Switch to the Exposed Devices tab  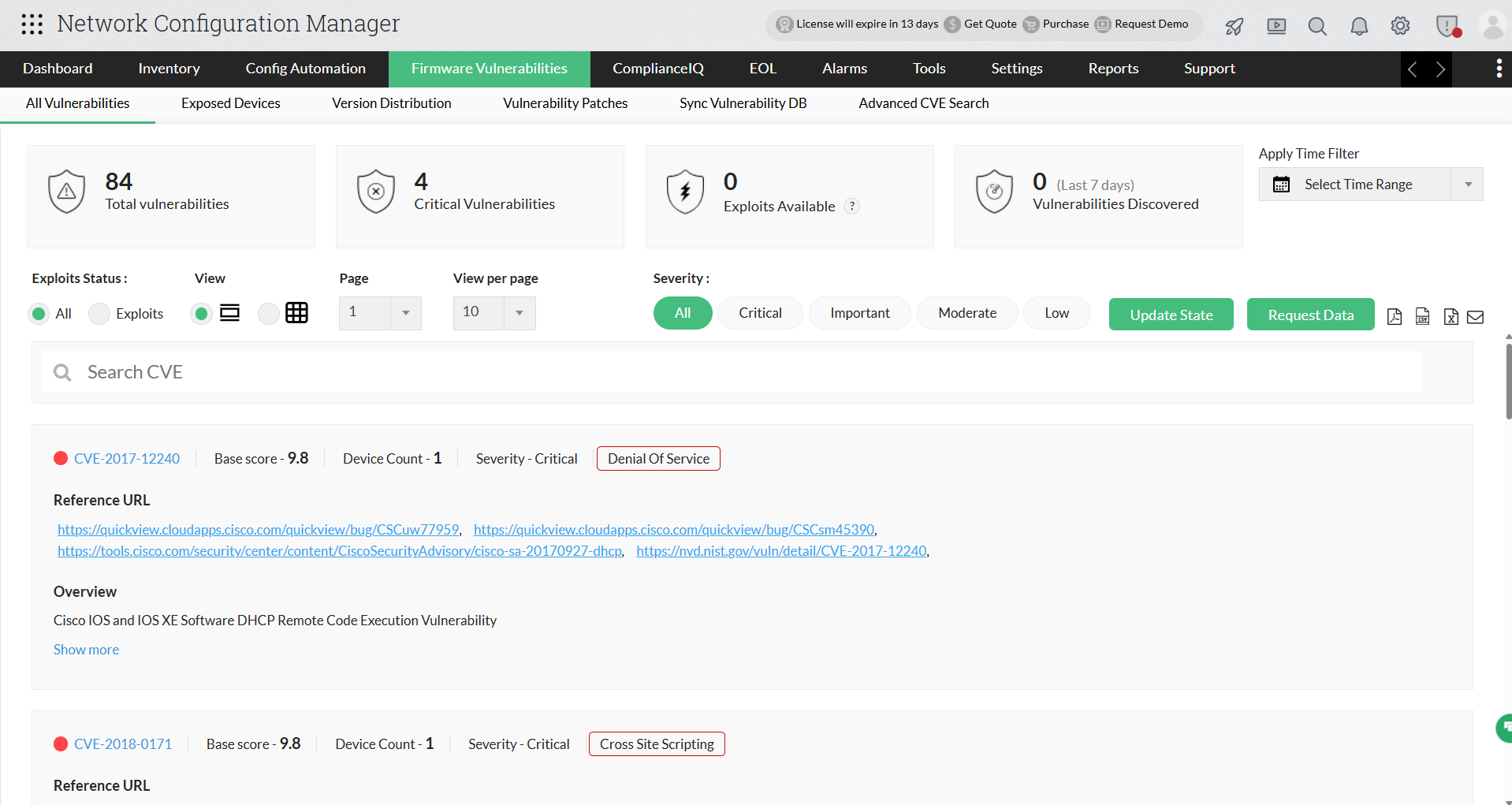click(x=230, y=103)
